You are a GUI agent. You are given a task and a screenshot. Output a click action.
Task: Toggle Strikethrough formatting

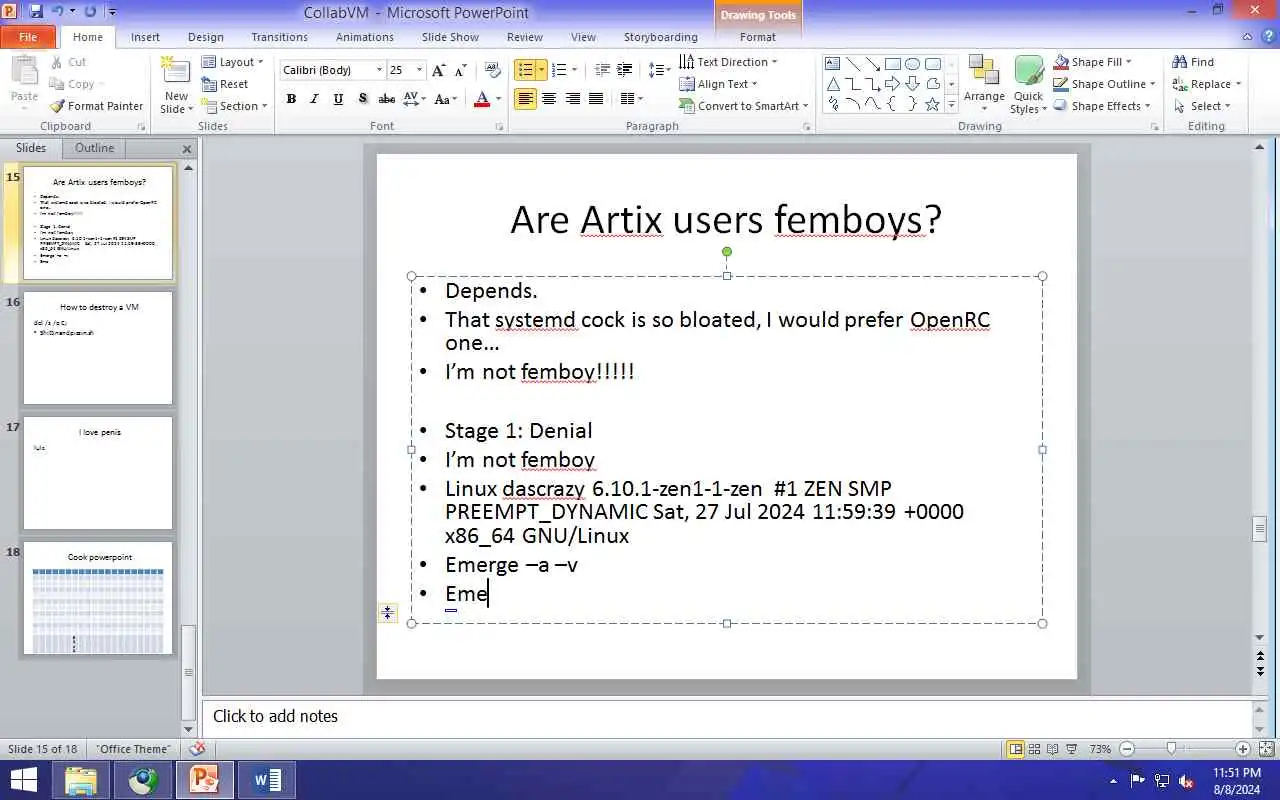click(x=386, y=99)
